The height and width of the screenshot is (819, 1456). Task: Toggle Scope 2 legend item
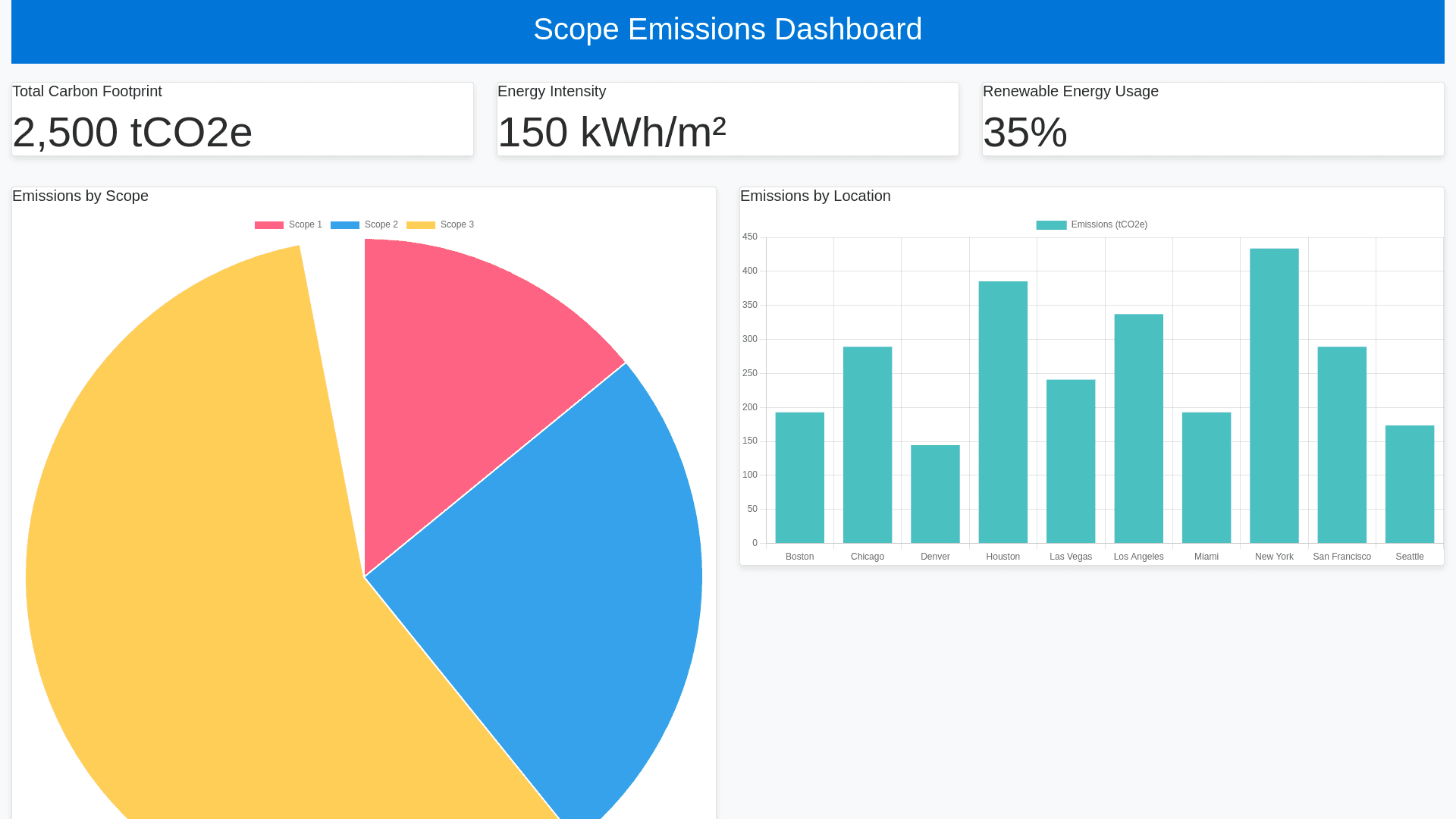click(365, 225)
